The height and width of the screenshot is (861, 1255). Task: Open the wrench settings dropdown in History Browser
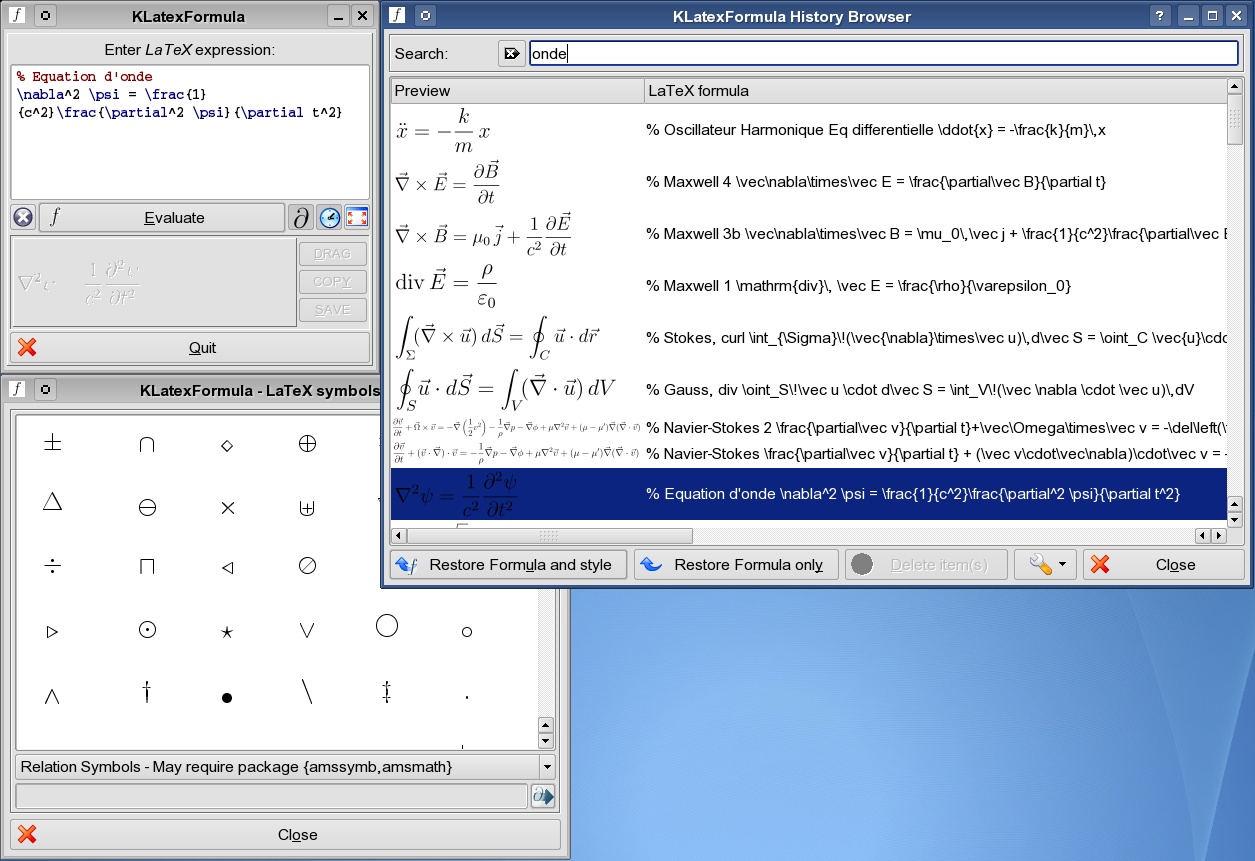(1046, 565)
